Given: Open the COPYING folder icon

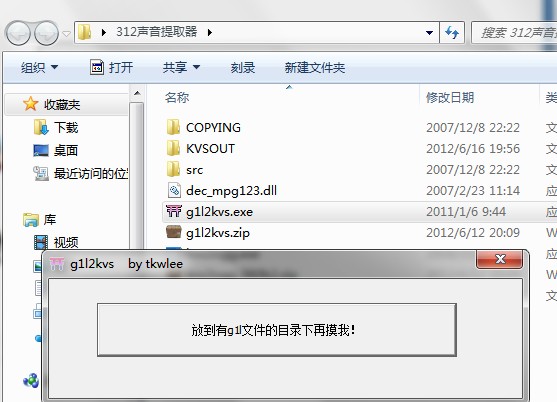Looking at the screenshot, I should point(173,127).
